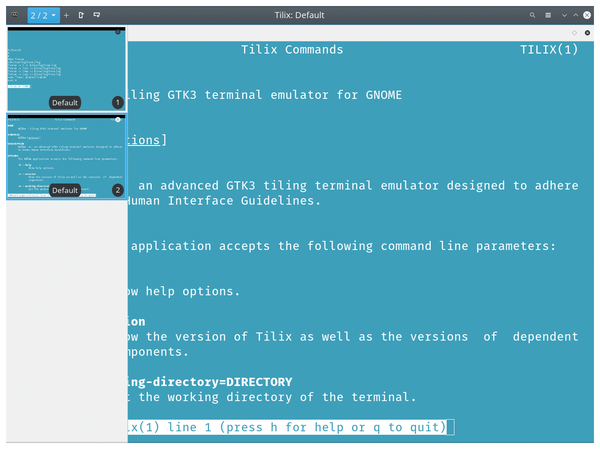
Task: Add a terminal below
Action: tap(97, 15)
